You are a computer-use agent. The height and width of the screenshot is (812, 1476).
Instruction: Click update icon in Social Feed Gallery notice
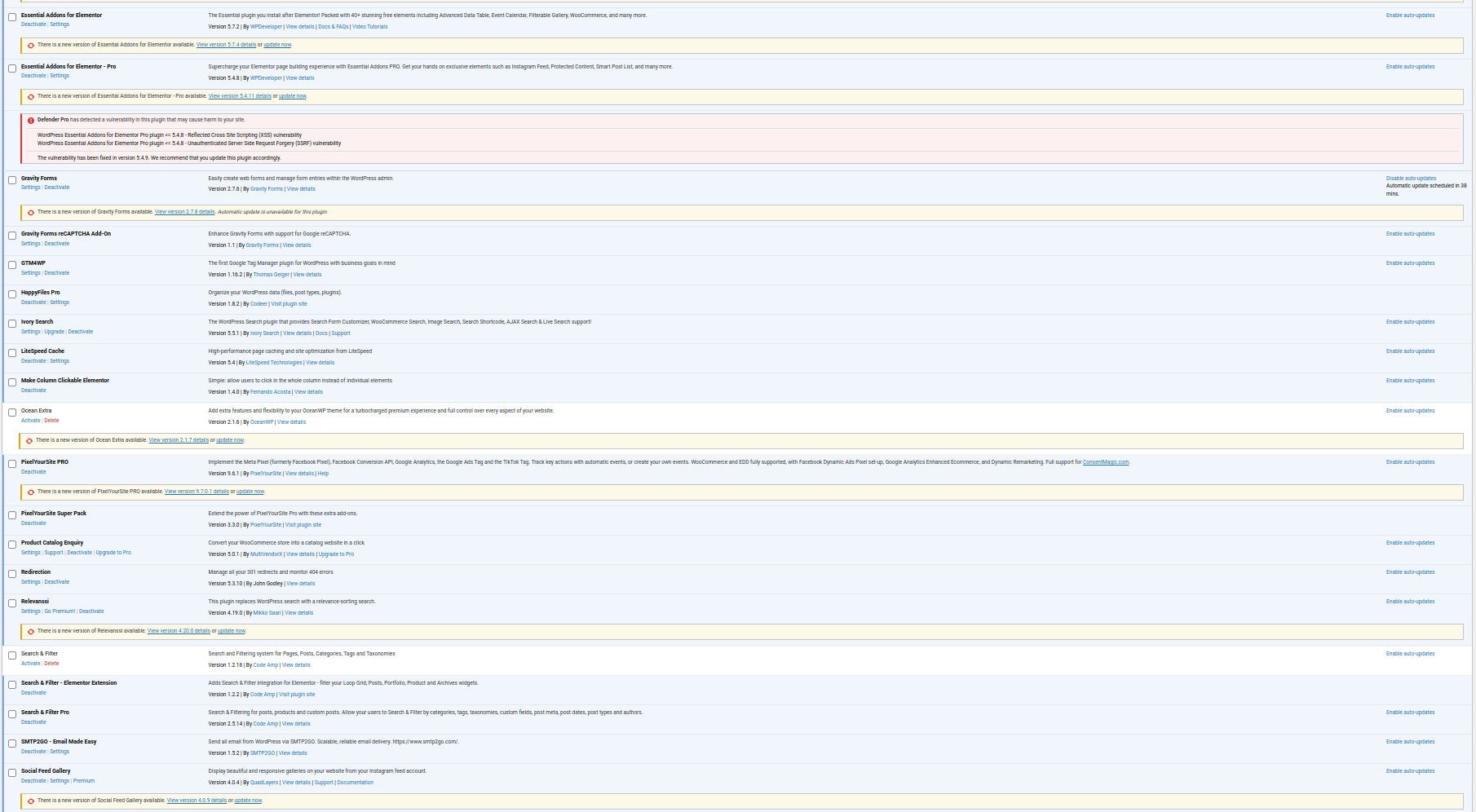(31, 801)
